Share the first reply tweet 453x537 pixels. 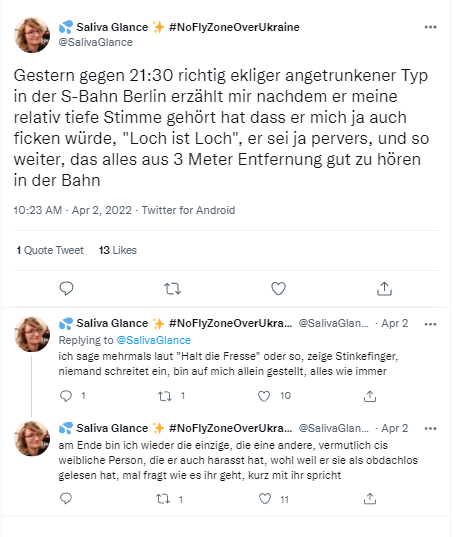pos(370,396)
